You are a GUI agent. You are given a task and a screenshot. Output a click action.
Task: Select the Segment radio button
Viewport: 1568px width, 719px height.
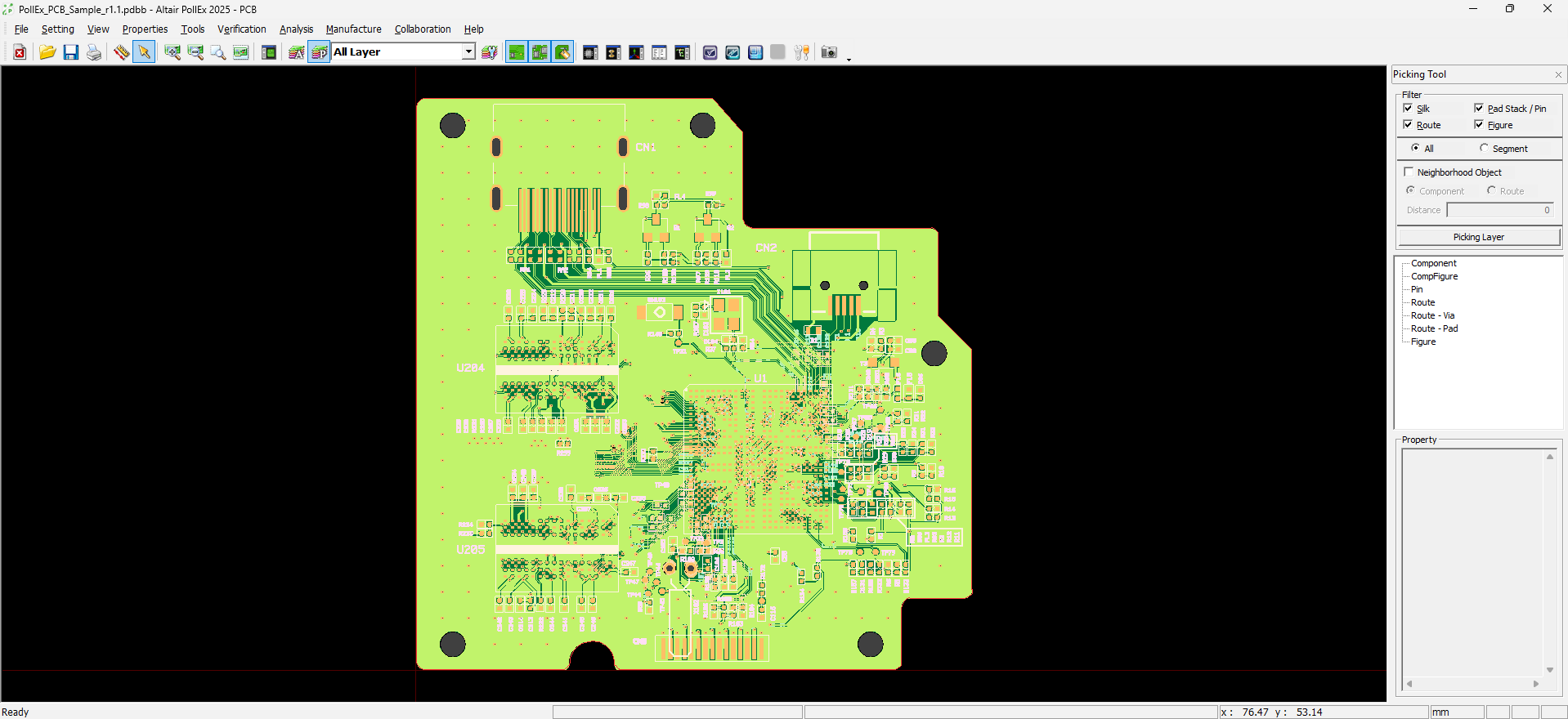(1484, 148)
